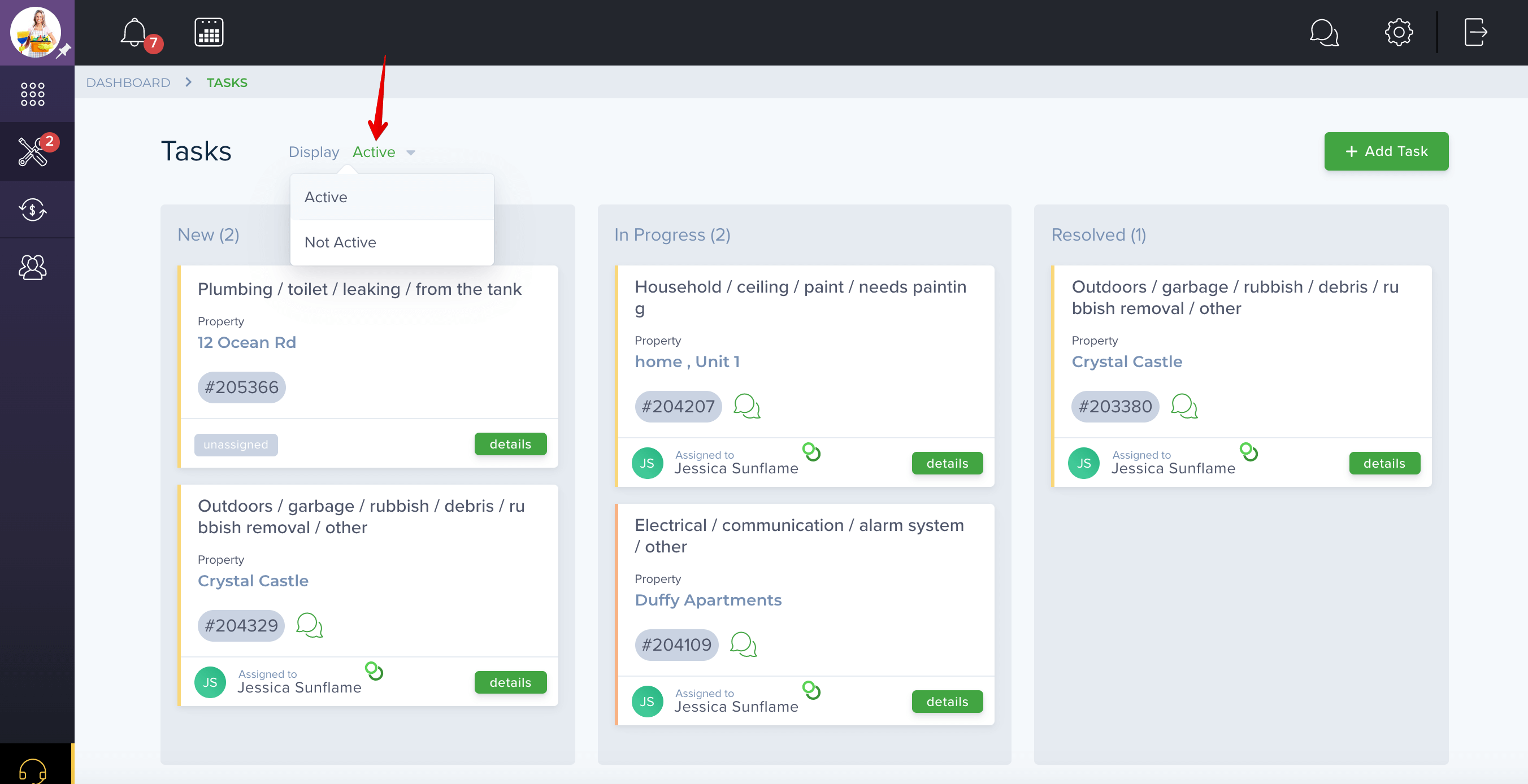Screen dimensions: 1528x784
Task: Click reassign icon on task #203380
Action: [1249, 452]
